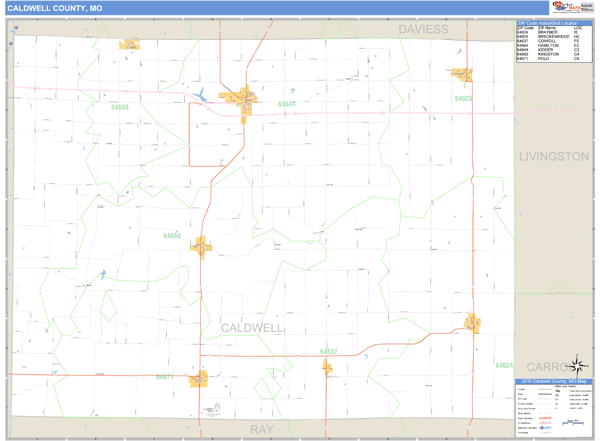This screenshot has width=600, height=441.
Task: Click the DAVIESS county label
Action: pos(423,29)
